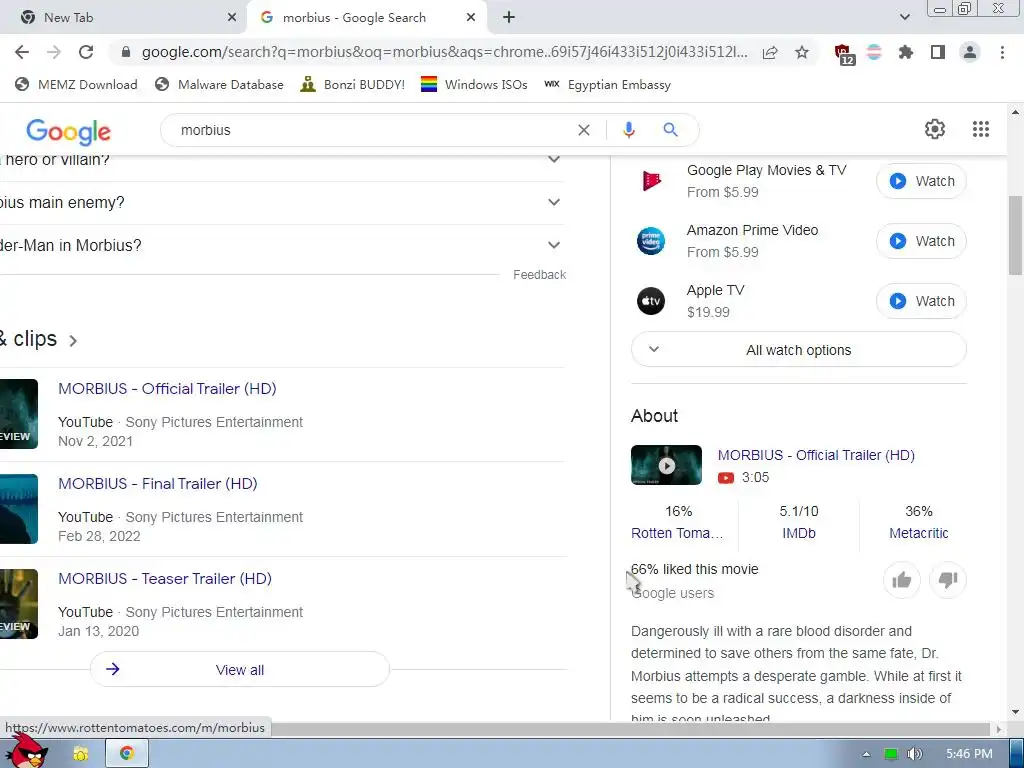Expand All watch options
Image resolution: width=1024 pixels, height=768 pixels.
click(x=799, y=350)
